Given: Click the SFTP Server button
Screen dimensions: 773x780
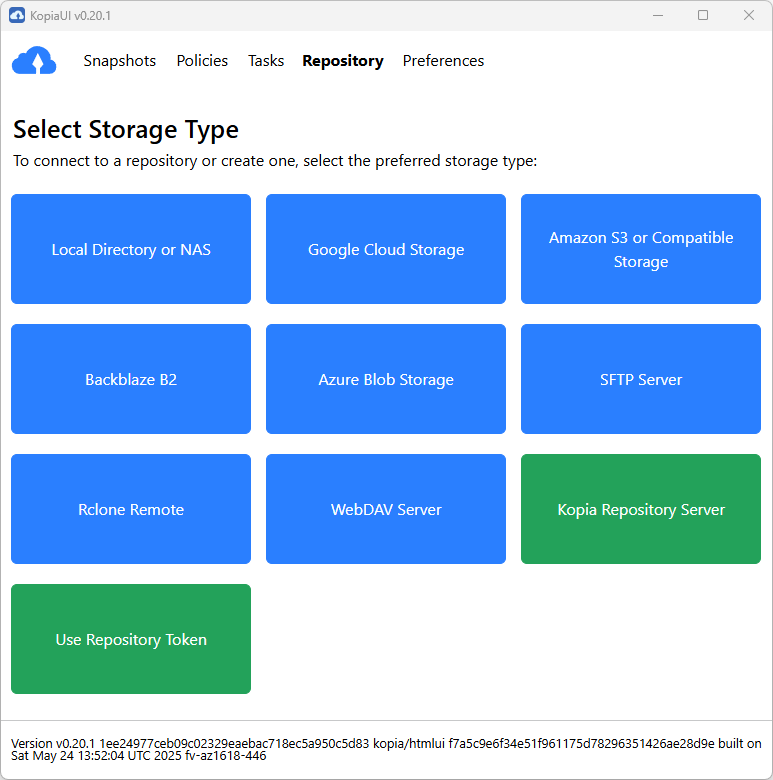Looking at the screenshot, I should click(x=641, y=379).
